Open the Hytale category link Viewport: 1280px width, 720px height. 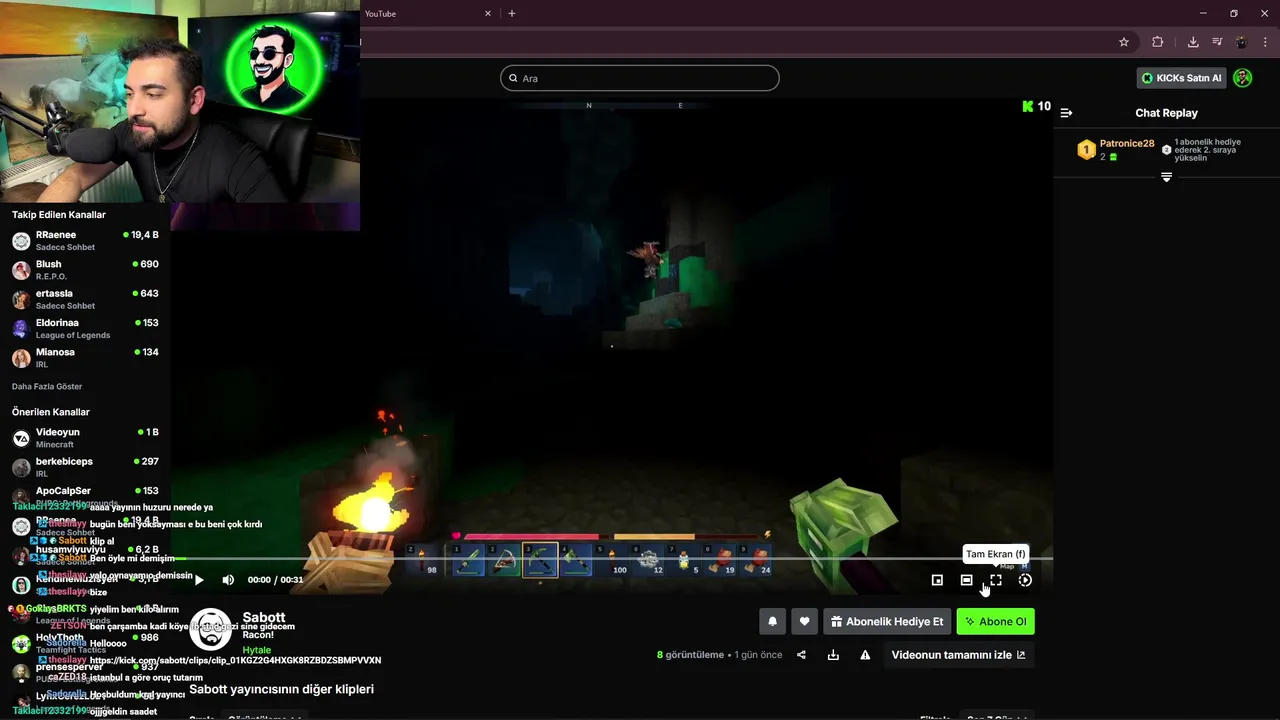click(257, 650)
